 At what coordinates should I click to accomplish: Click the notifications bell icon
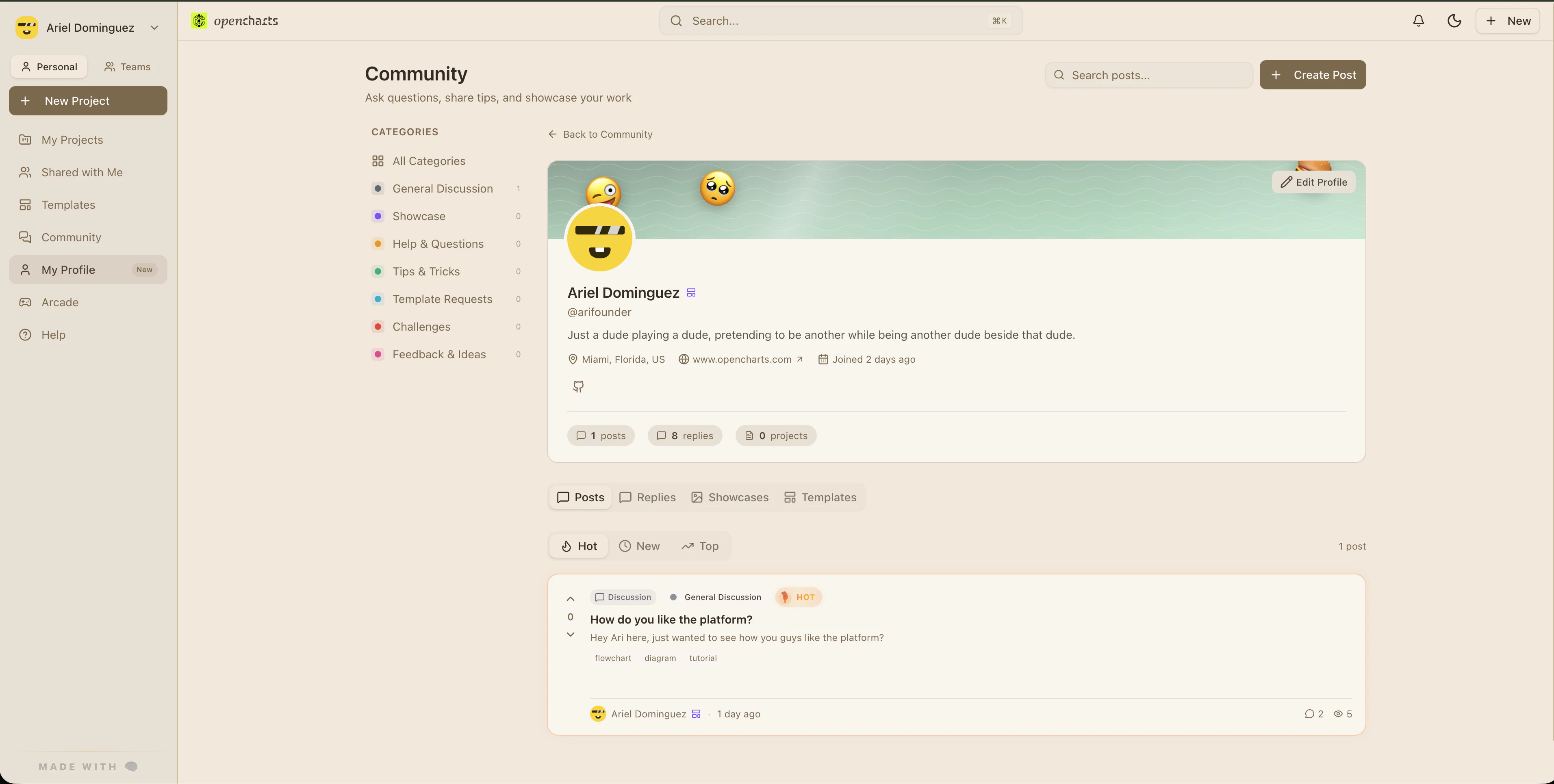[x=1418, y=20]
